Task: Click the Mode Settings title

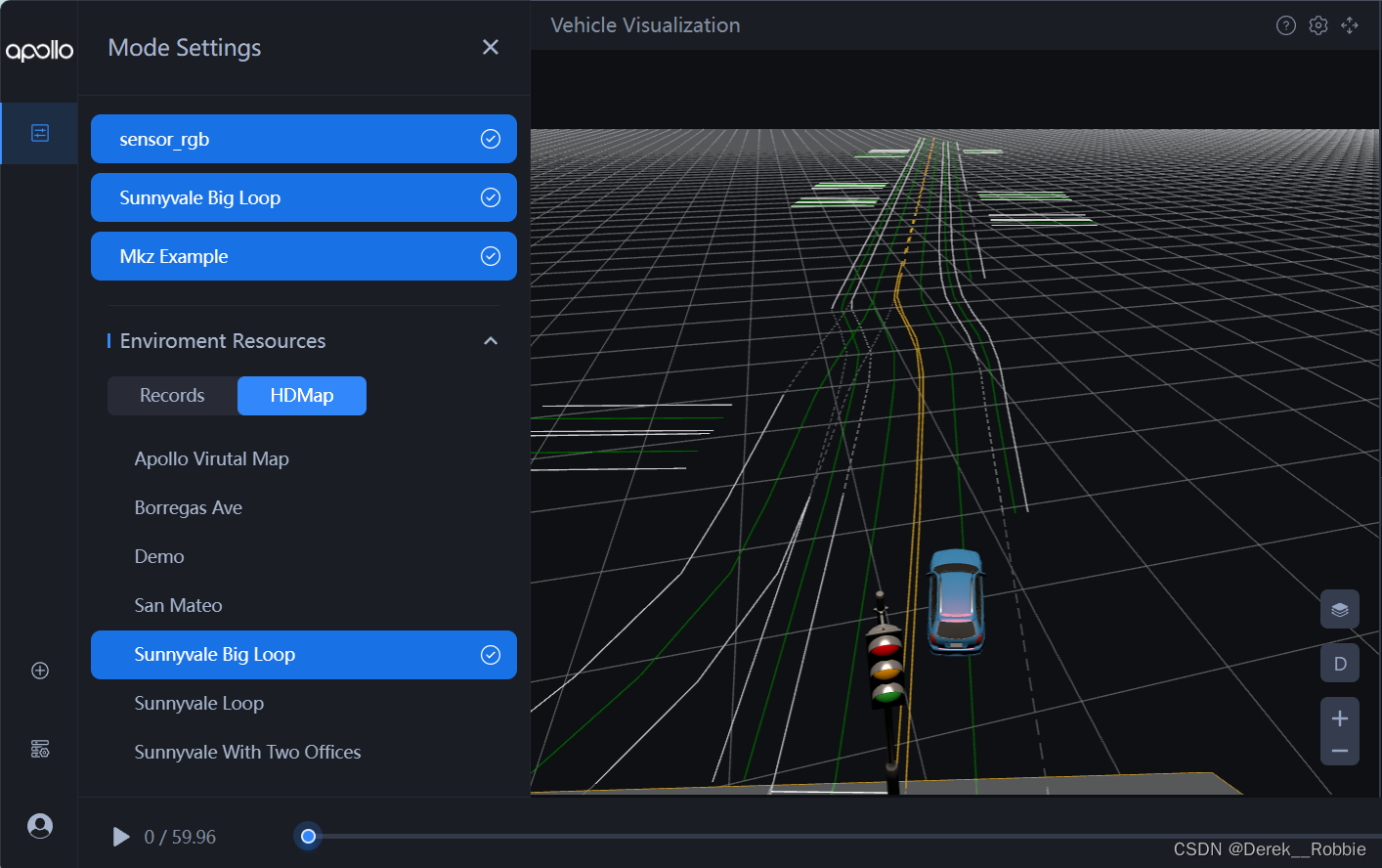Action: click(185, 48)
